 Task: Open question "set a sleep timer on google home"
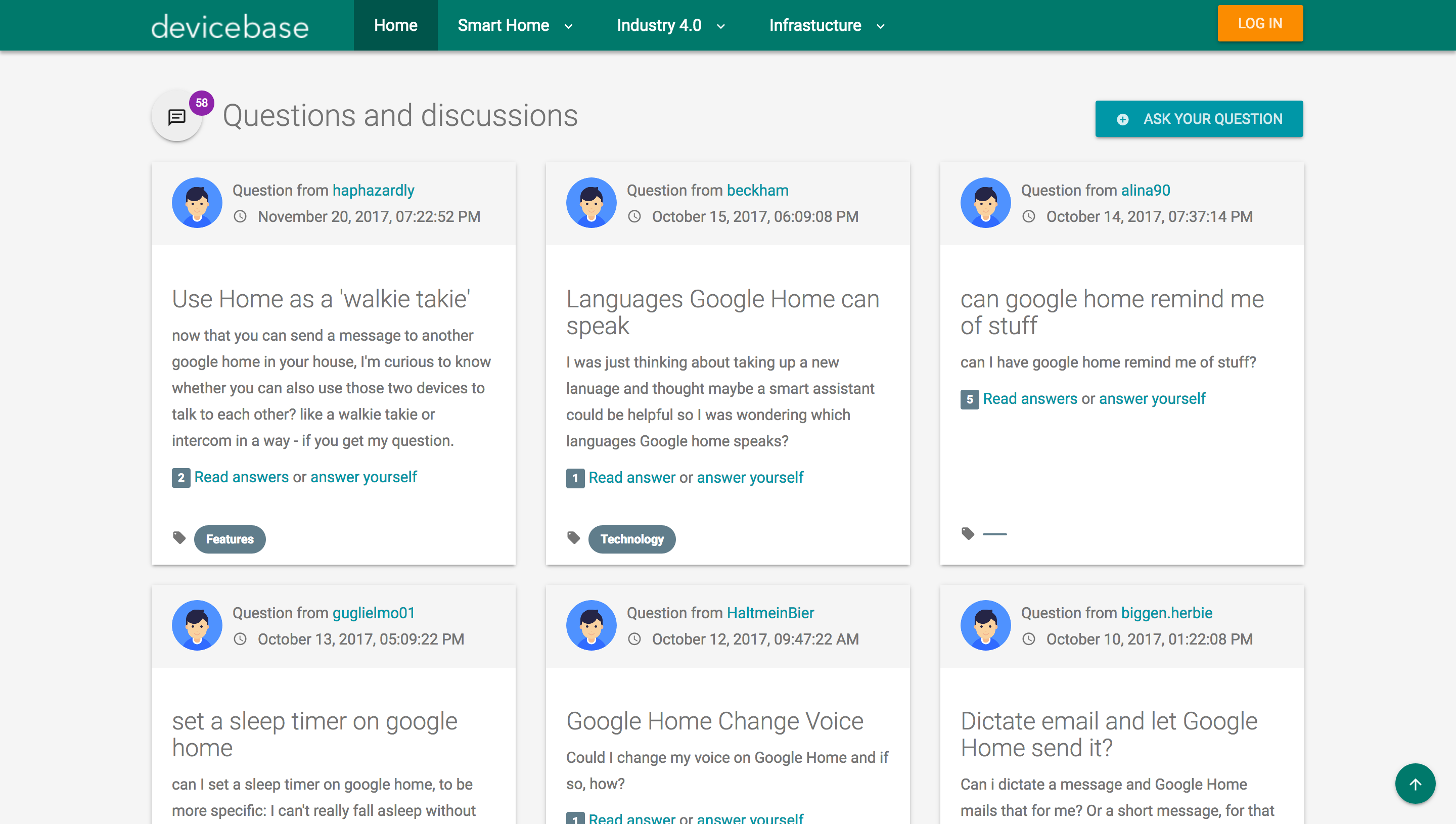(x=314, y=735)
